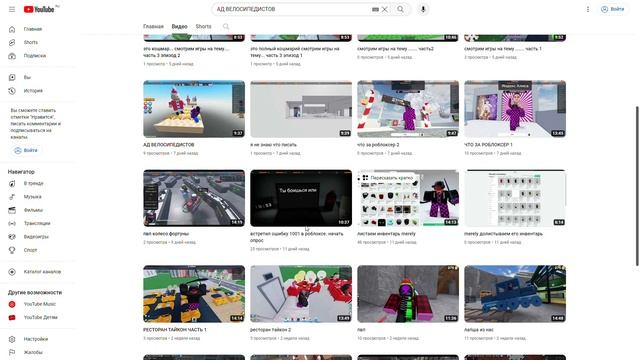Click Войти in the sidebar prompt
640x360 pixels.
pyautogui.click(x=26, y=150)
